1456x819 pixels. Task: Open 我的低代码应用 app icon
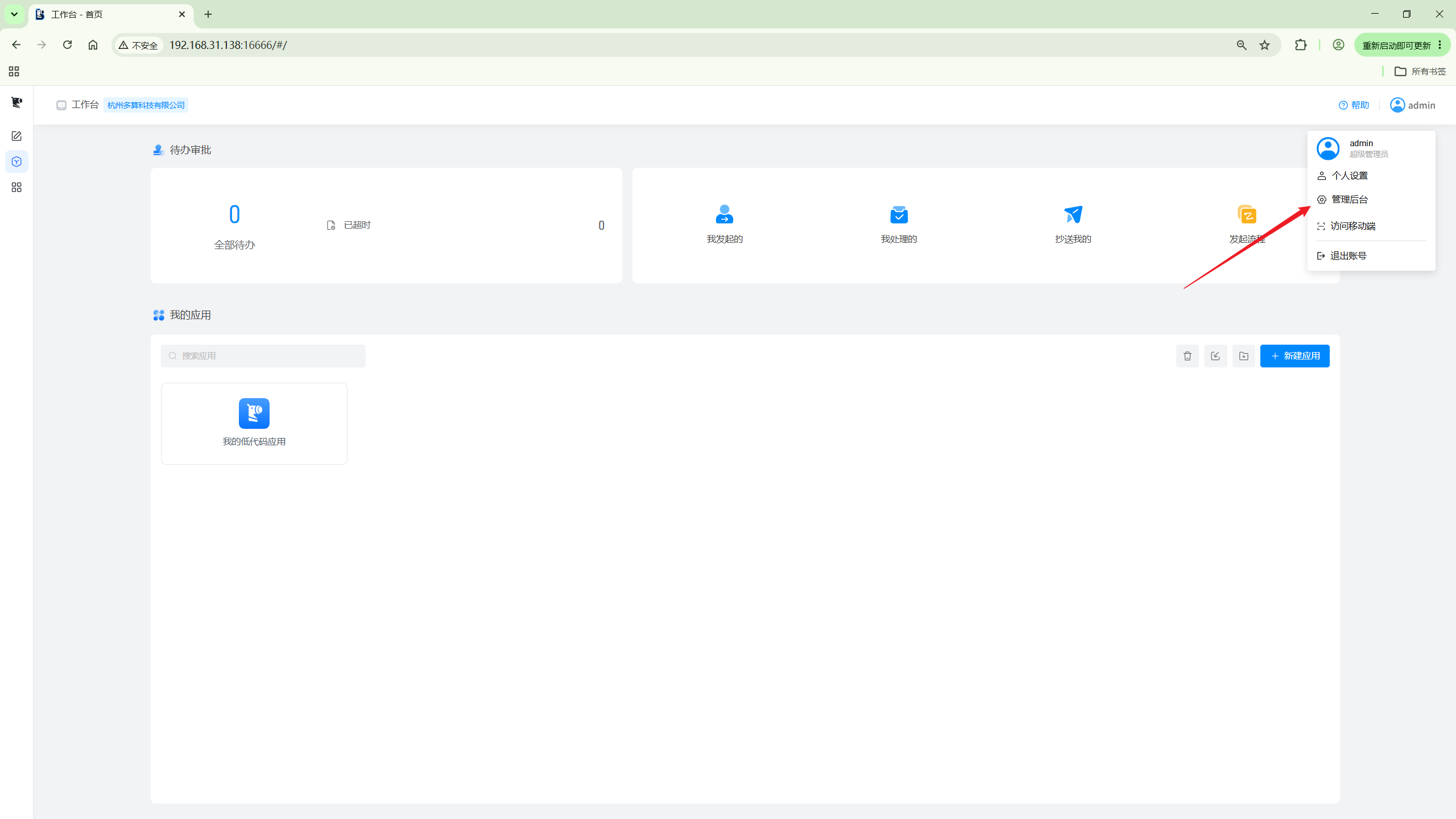coord(254,413)
